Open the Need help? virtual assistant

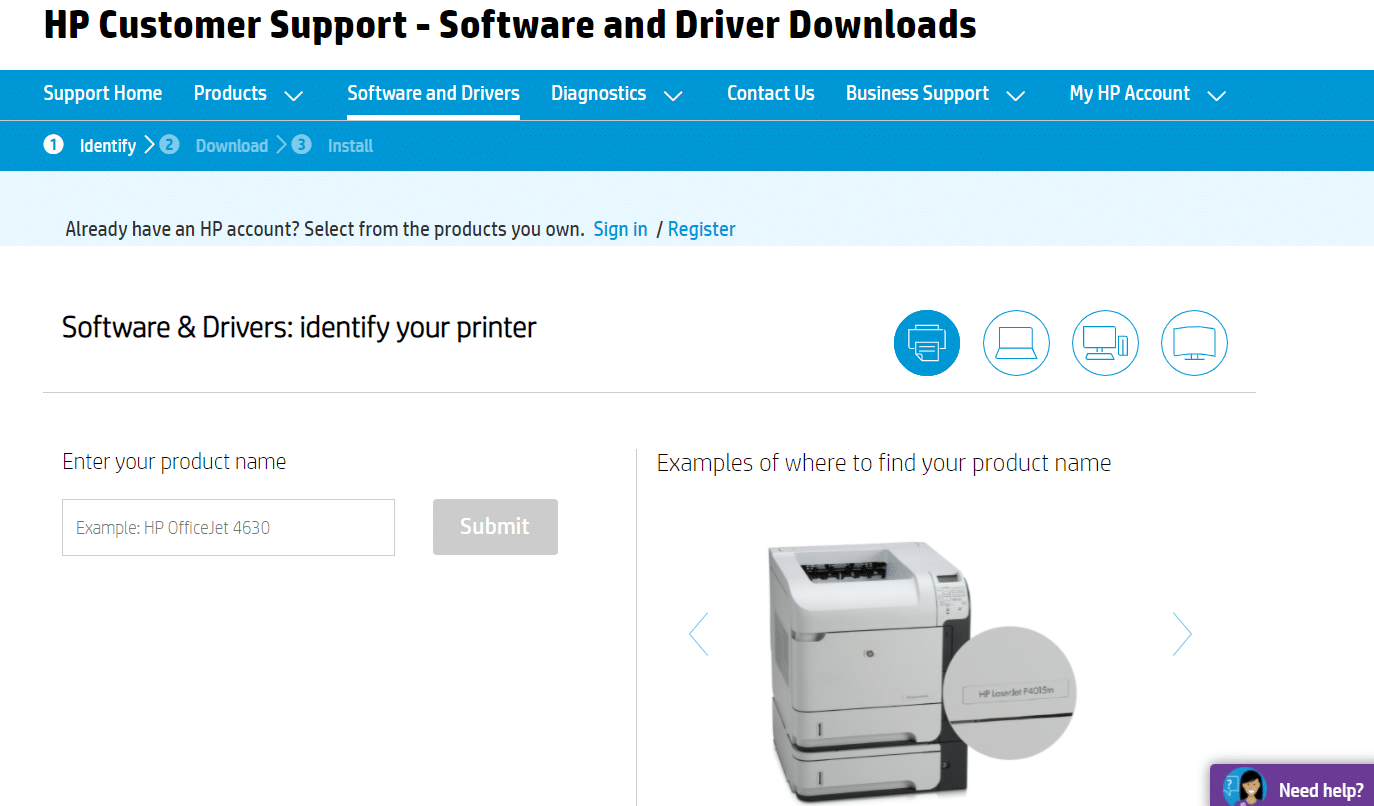(x=1292, y=786)
